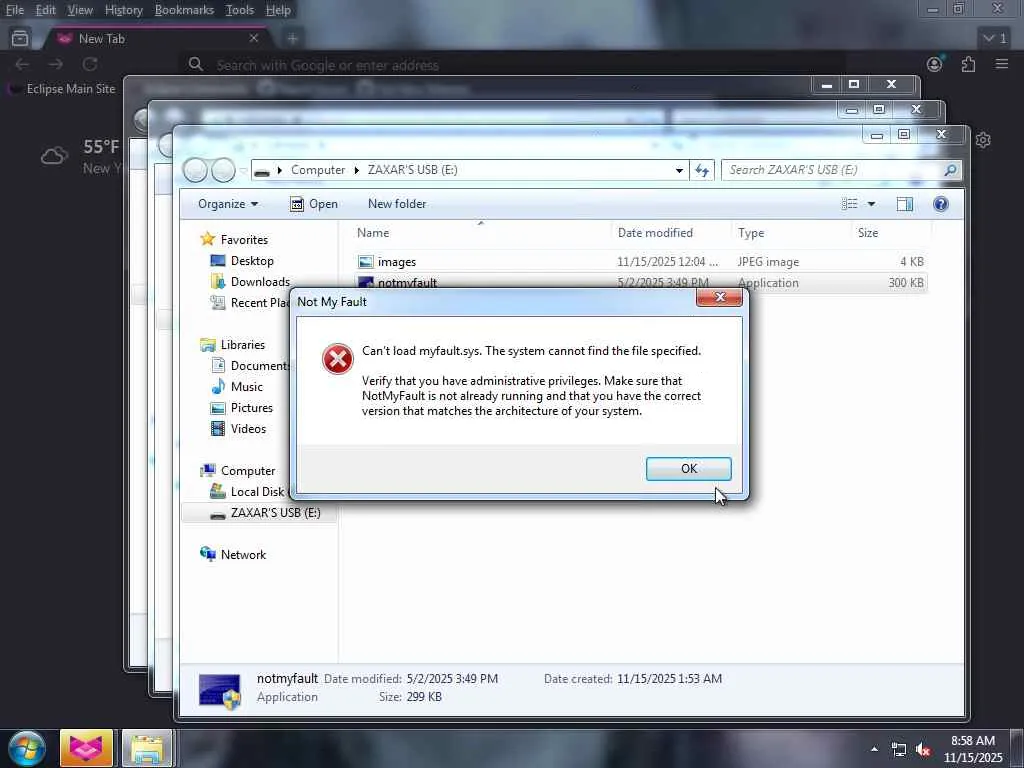Click the muted volume icon in system tray
1024x768 pixels.
(x=923, y=750)
